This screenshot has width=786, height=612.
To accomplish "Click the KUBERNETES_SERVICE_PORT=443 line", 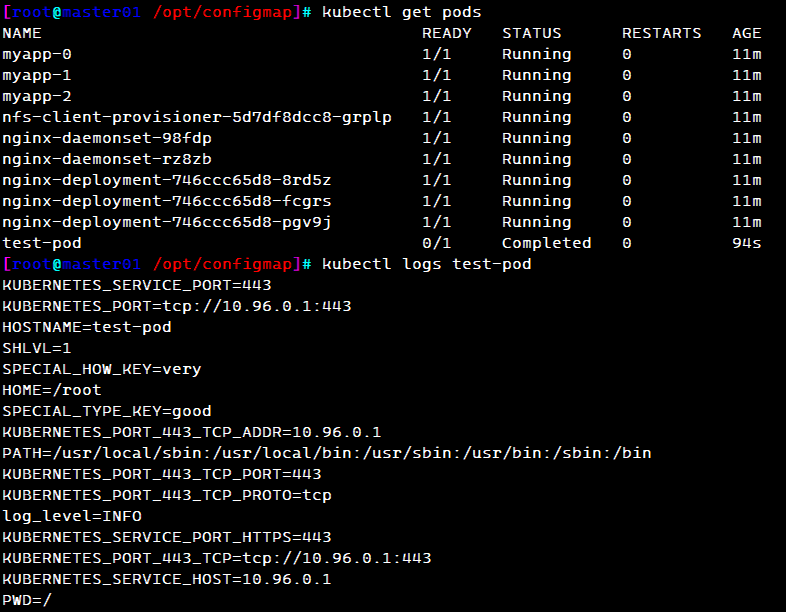I will [x=137, y=285].
